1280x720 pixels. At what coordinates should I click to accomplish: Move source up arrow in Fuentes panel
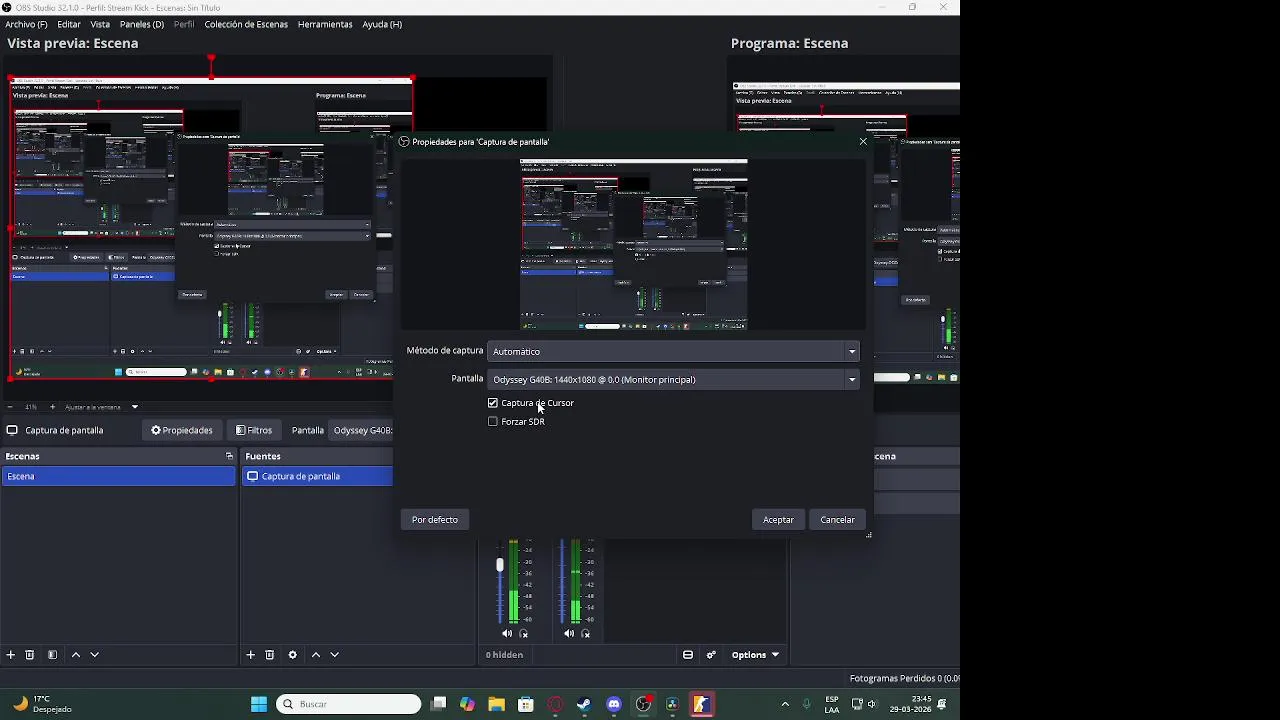pos(316,655)
